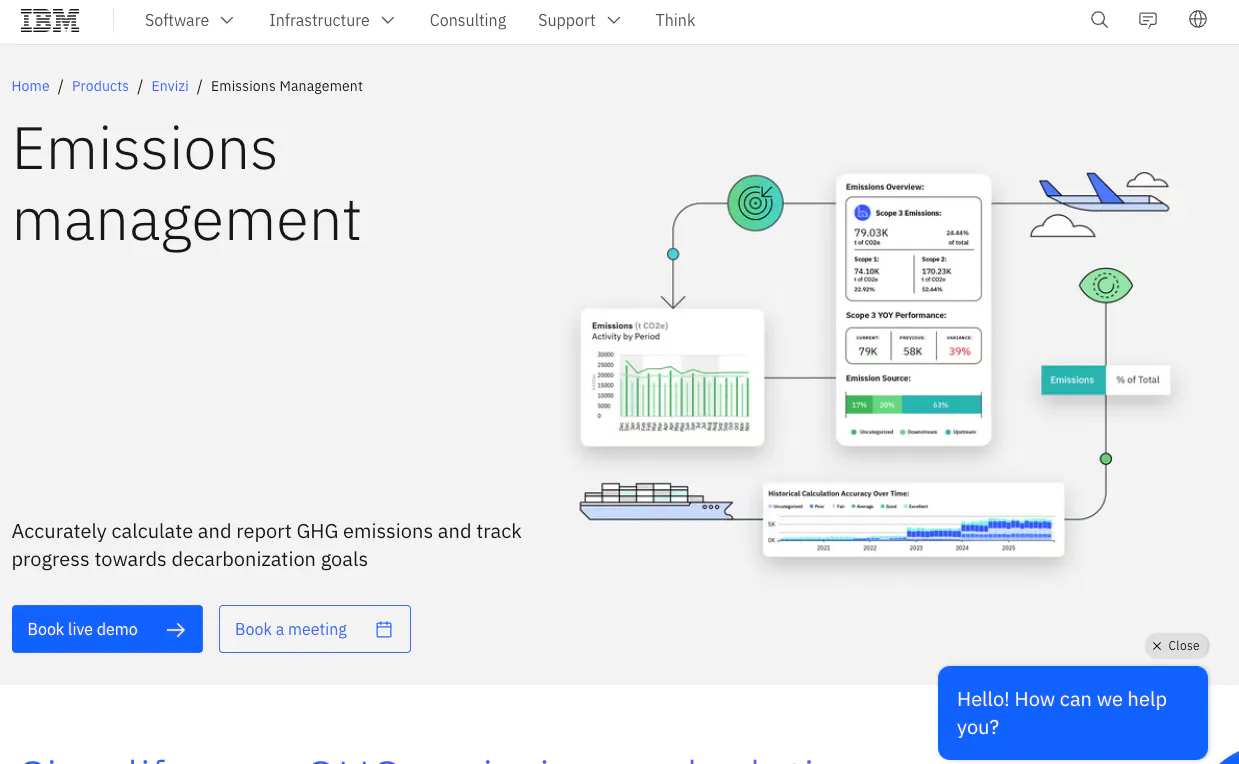Expand the Software menu
This screenshot has height=764, width=1239.
click(x=189, y=20)
